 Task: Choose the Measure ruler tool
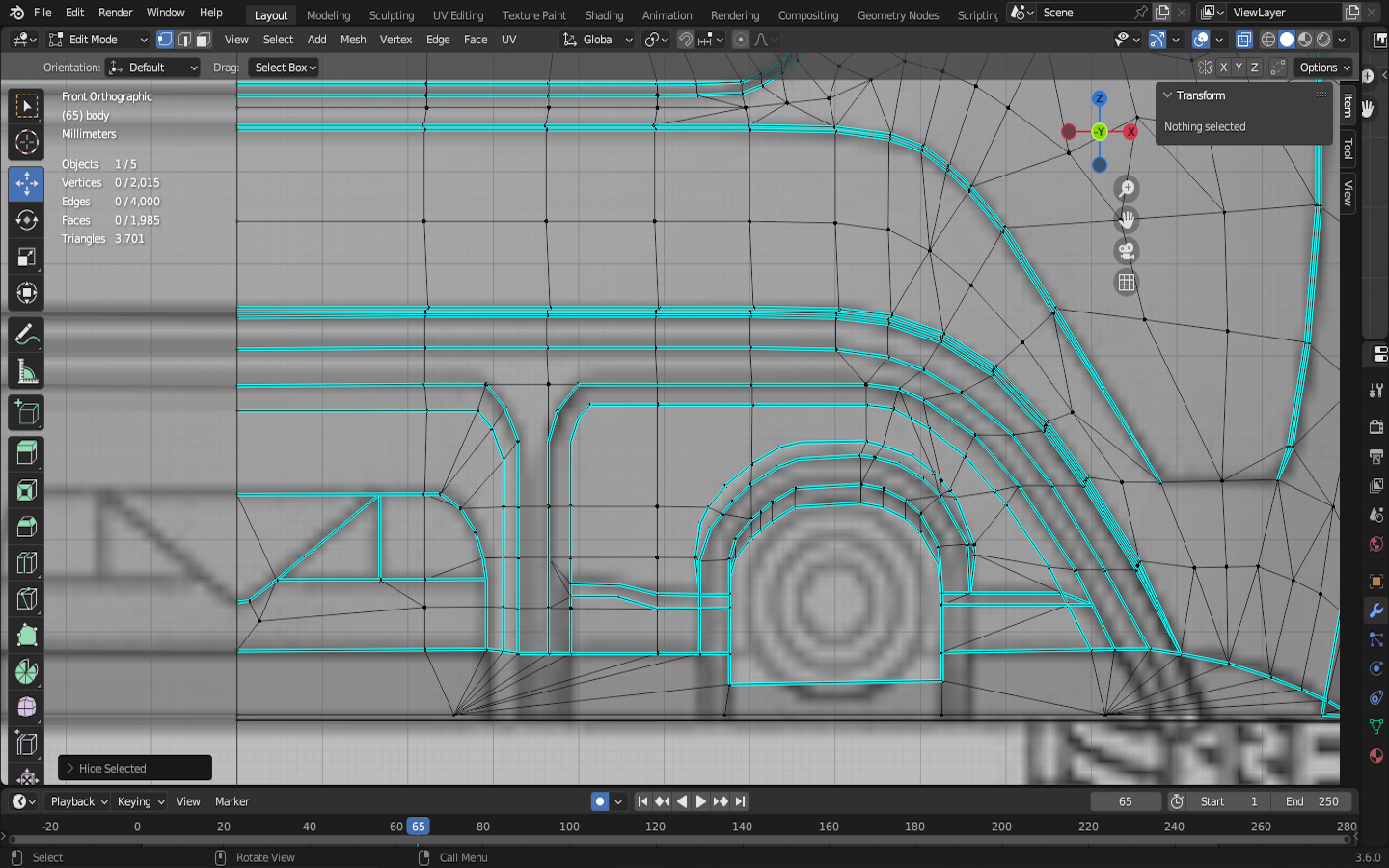click(27, 371)
